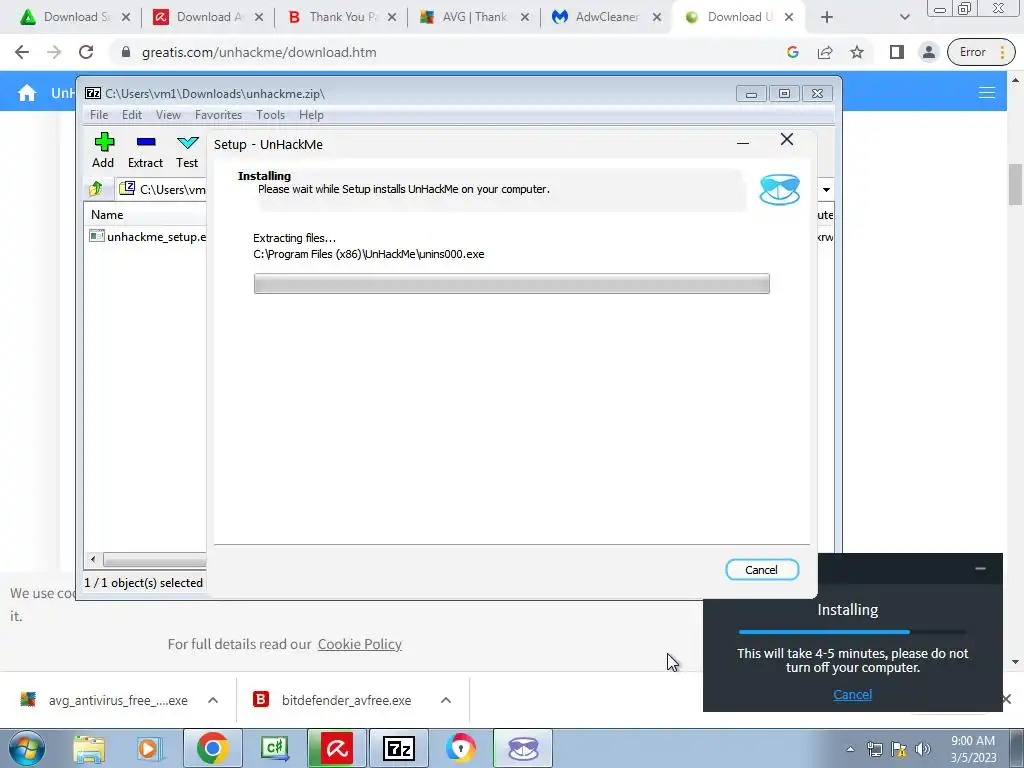Go back in Chrome
1024x768 pixels.
[x=22, y=52]
